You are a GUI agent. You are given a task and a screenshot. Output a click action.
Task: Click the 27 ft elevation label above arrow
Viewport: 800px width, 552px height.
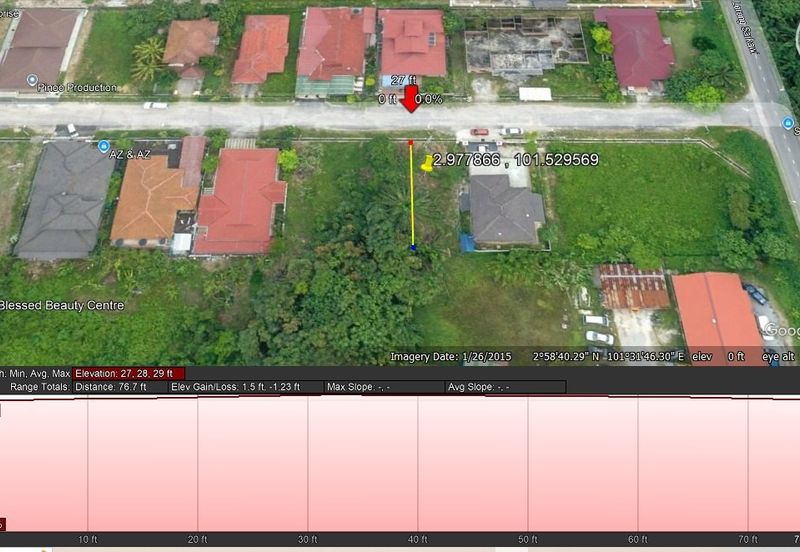(x=403, y=80)
